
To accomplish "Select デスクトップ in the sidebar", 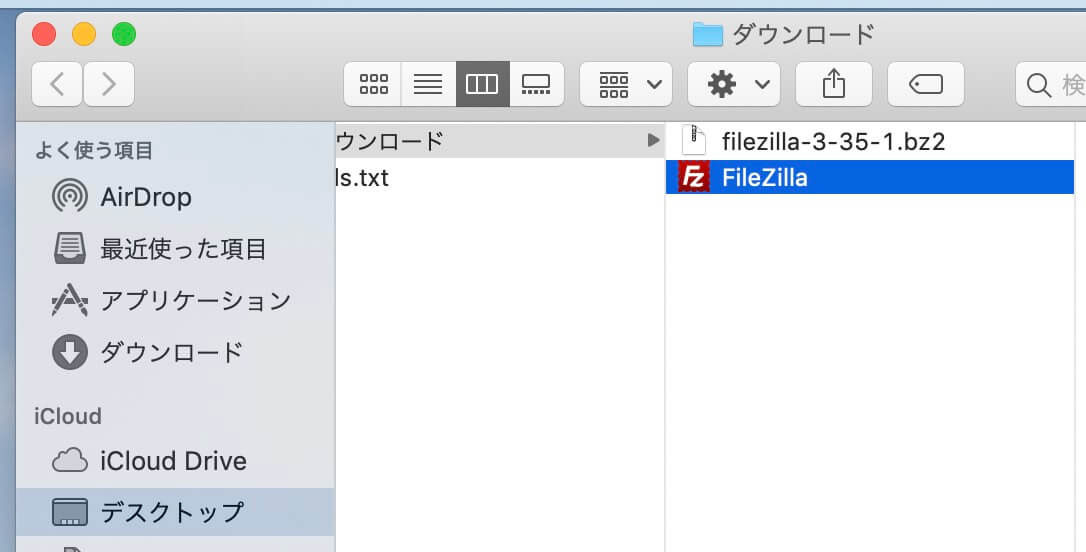I will 171,512.
